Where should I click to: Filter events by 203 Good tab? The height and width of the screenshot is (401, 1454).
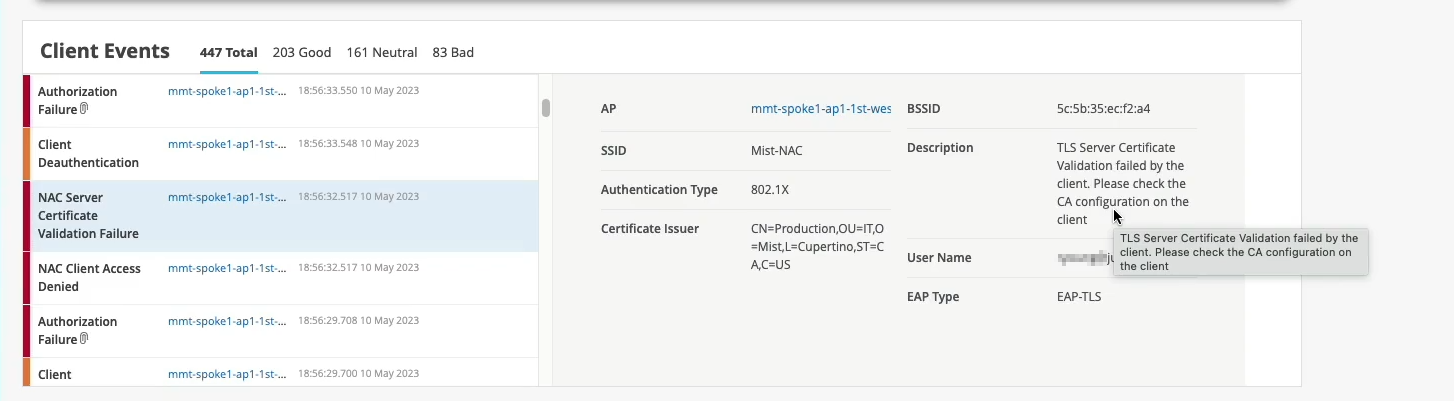[x=297, y=53]
